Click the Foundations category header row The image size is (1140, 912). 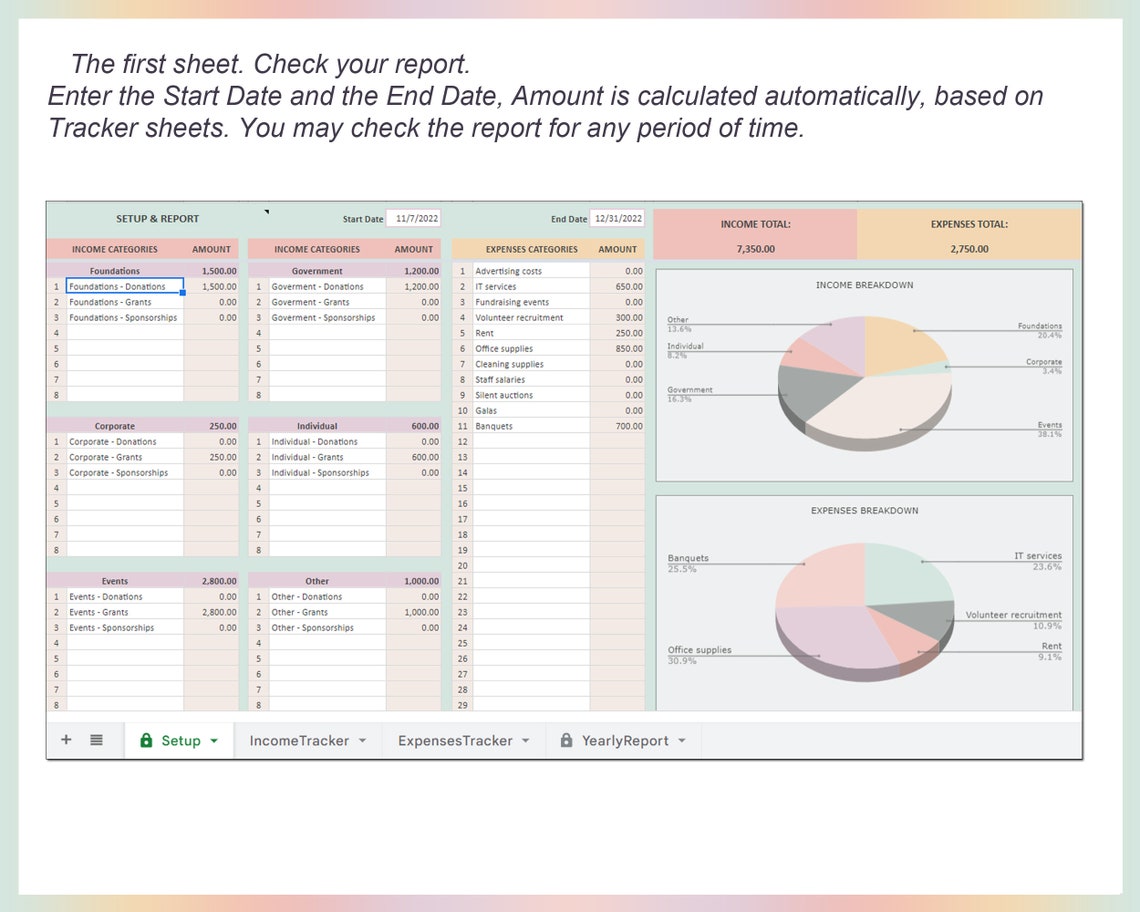pyautogui.click(x=142, y=271)
